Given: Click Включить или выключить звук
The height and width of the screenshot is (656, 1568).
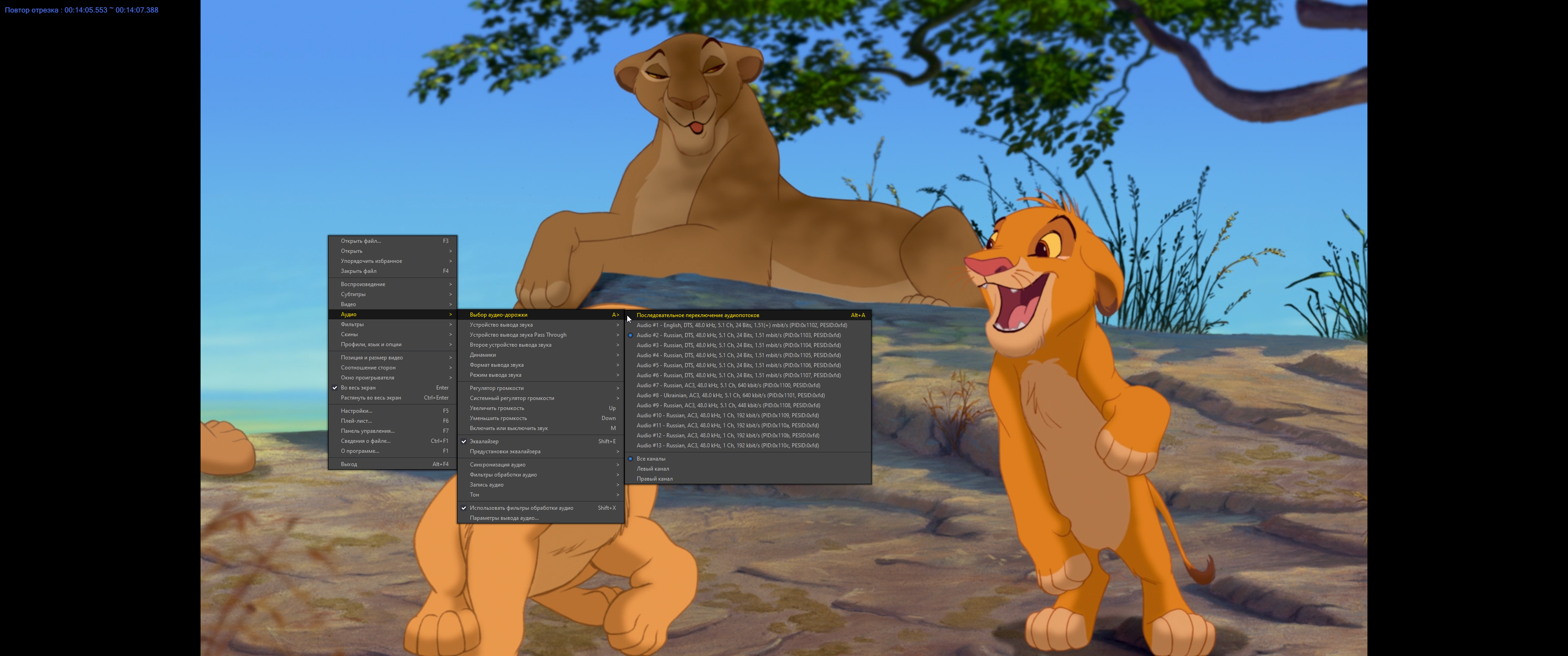Looking at the screenshot, I should tap(508, 428).
